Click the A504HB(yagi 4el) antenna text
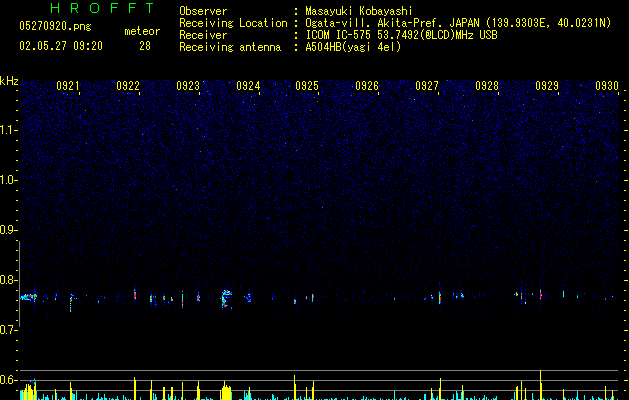This screenshot has width=629, height=400. click(x=353, y=47)
